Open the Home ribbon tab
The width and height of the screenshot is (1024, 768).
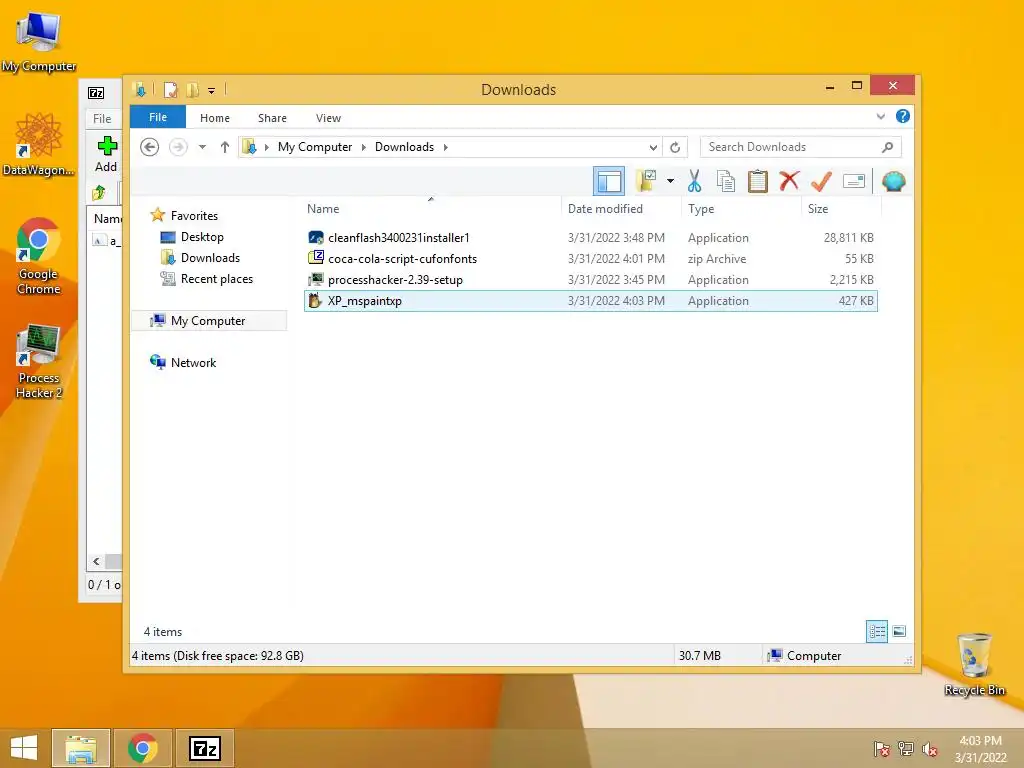[215, 118]
